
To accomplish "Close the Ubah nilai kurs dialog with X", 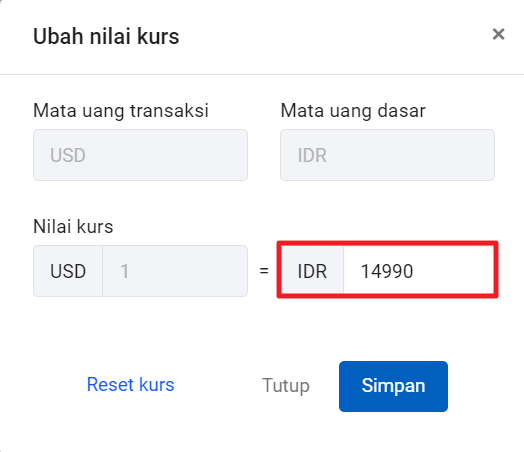I will point(498,34).
